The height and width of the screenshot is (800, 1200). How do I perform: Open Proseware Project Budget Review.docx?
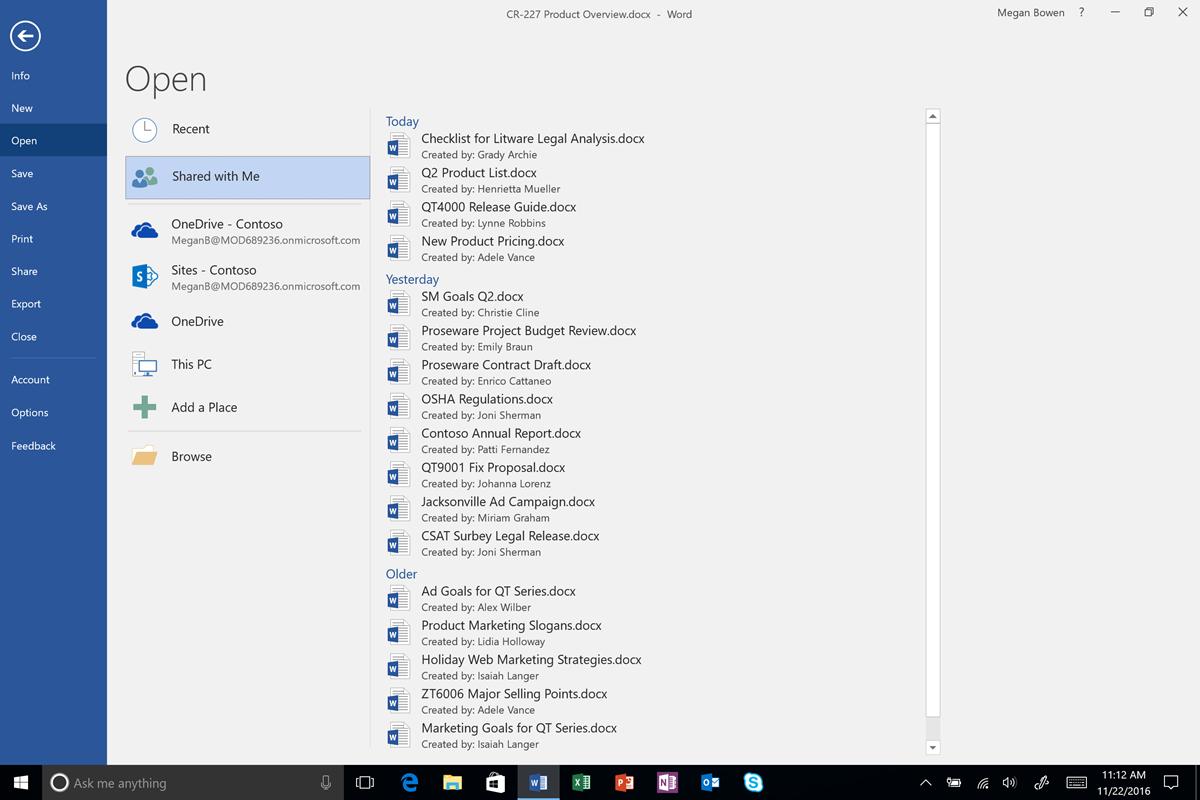[529, 331]
